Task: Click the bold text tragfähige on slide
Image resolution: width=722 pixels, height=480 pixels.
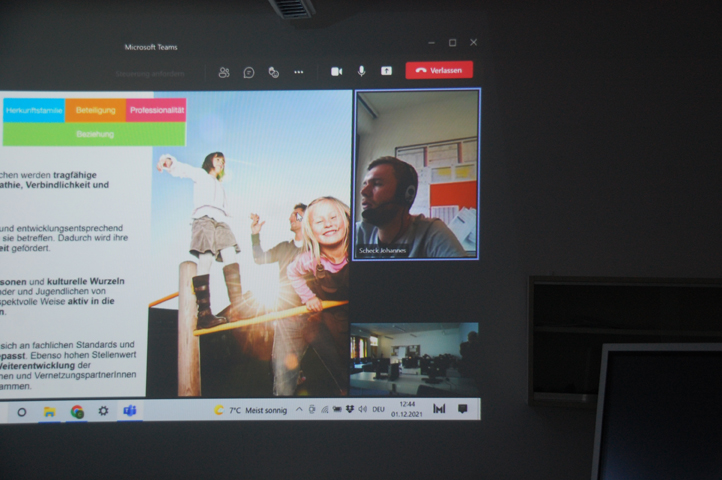Action: coord(75,175)
